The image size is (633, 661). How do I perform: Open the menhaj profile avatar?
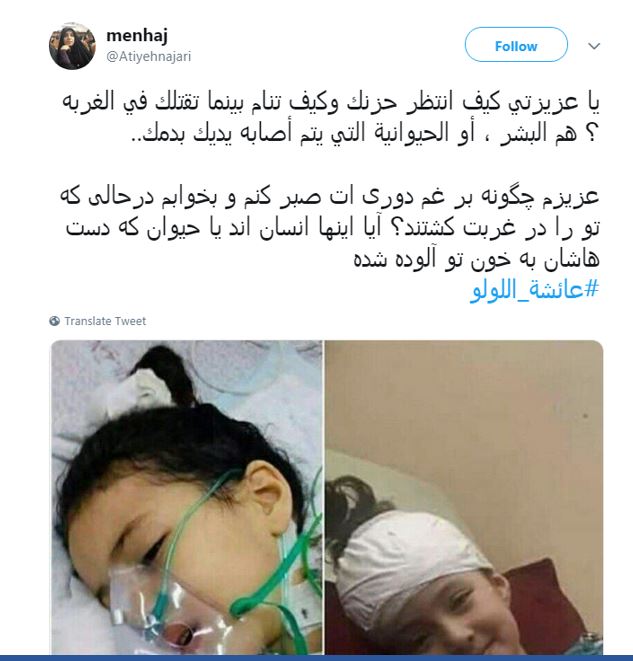click(x=72, y=46)
